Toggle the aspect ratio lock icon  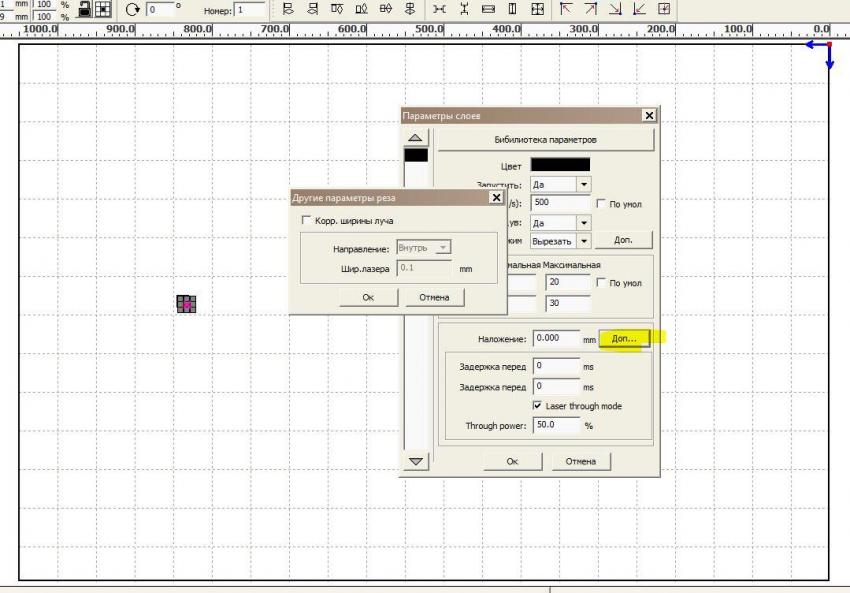coord(85,9)
